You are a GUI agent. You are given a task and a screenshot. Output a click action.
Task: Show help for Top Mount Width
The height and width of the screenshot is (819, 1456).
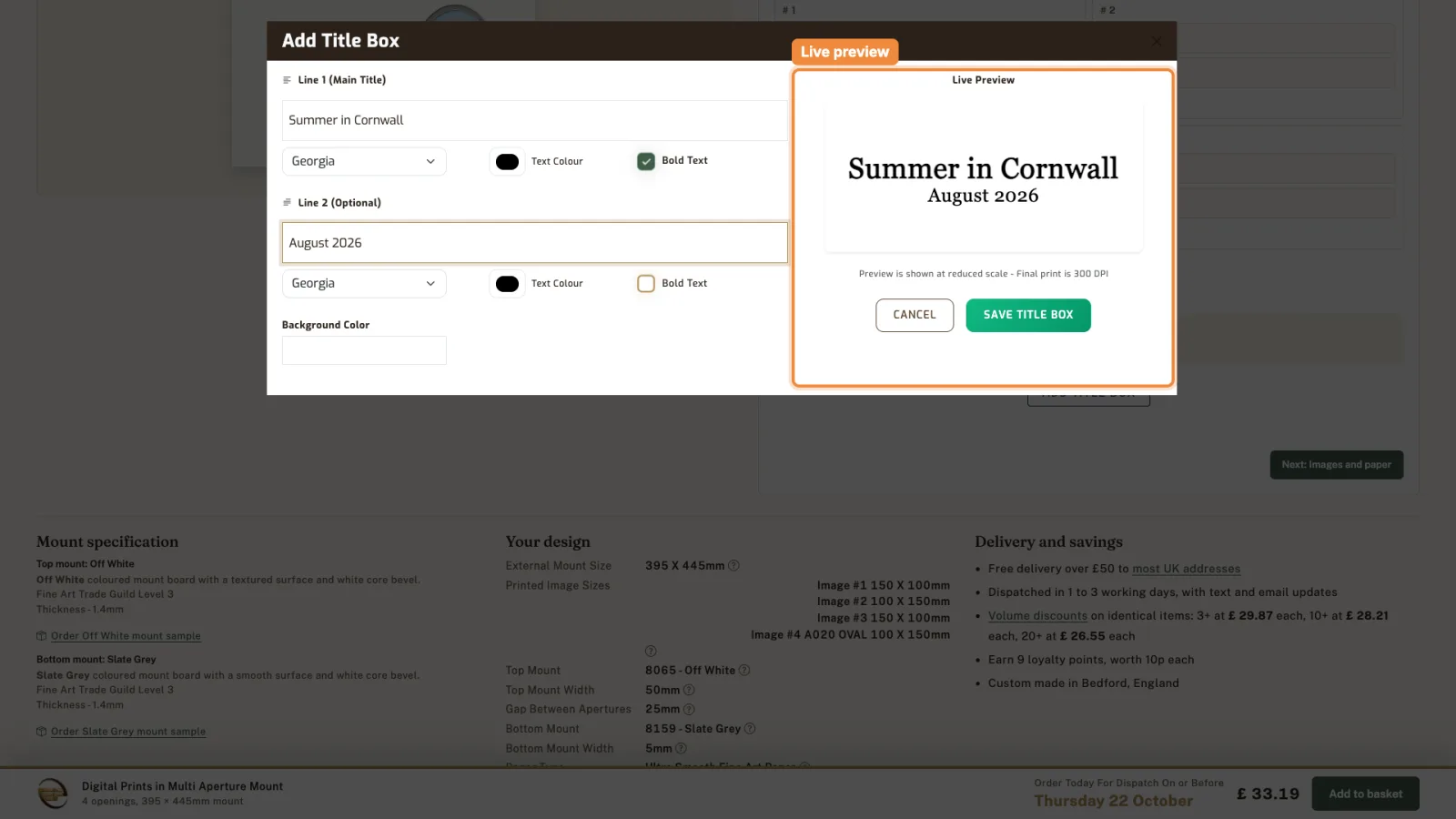tap(689, 691)
